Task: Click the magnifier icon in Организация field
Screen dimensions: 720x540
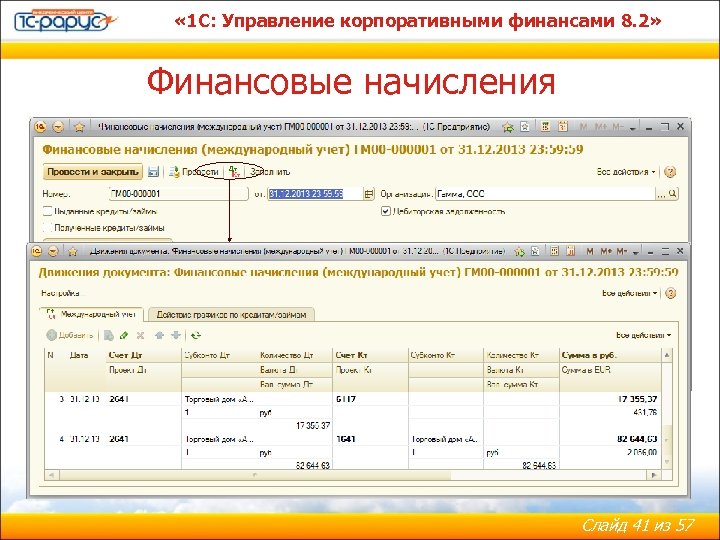Action: tap(673, 194)
